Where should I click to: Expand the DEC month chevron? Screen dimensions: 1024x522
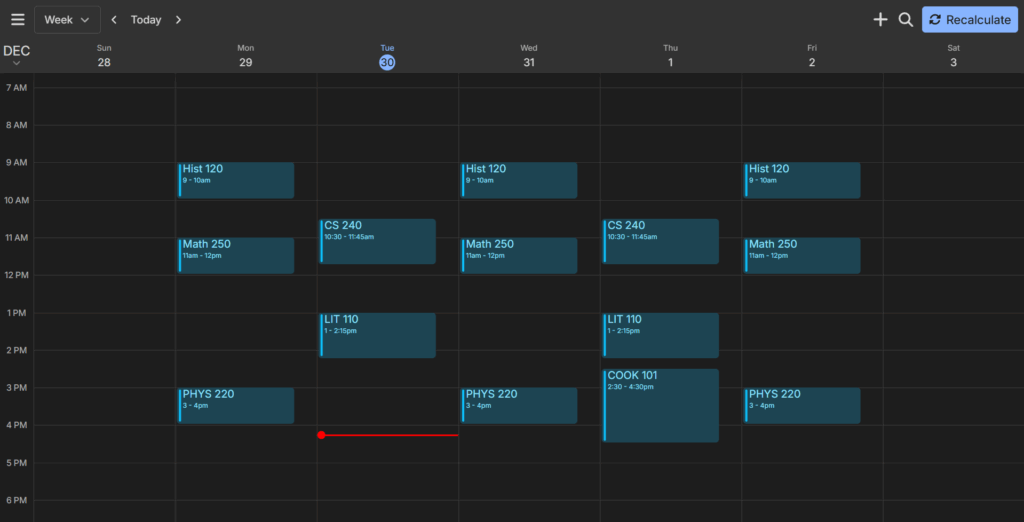pos(16,64)
